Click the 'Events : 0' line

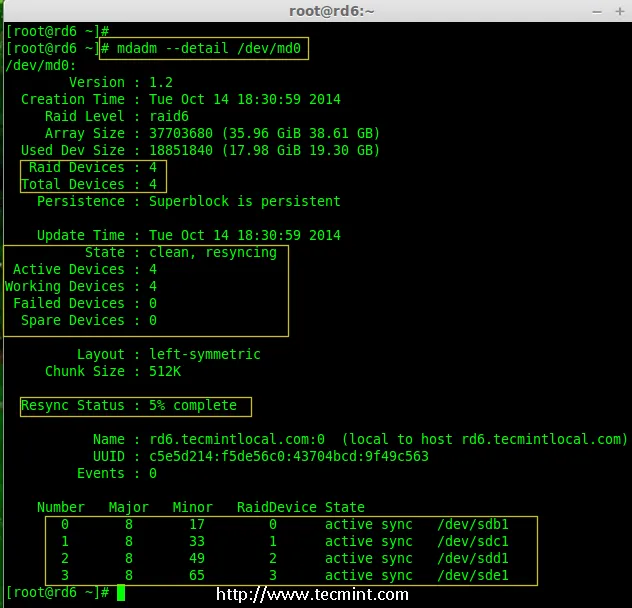coord(117,473)
